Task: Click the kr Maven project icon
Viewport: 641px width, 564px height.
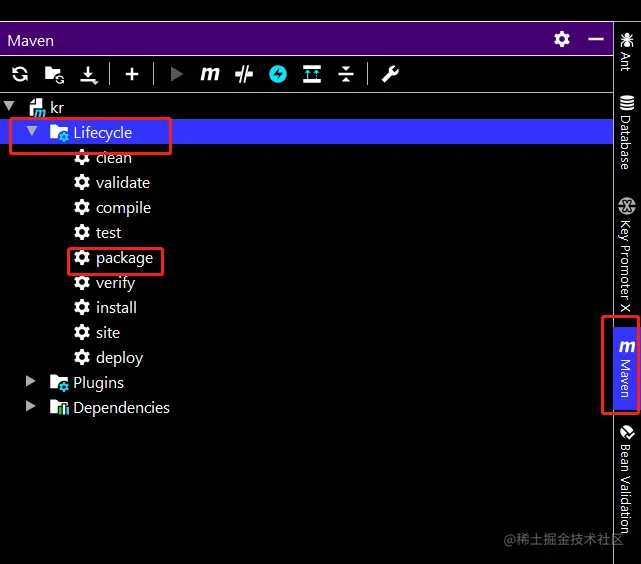Action: (37, 107)
